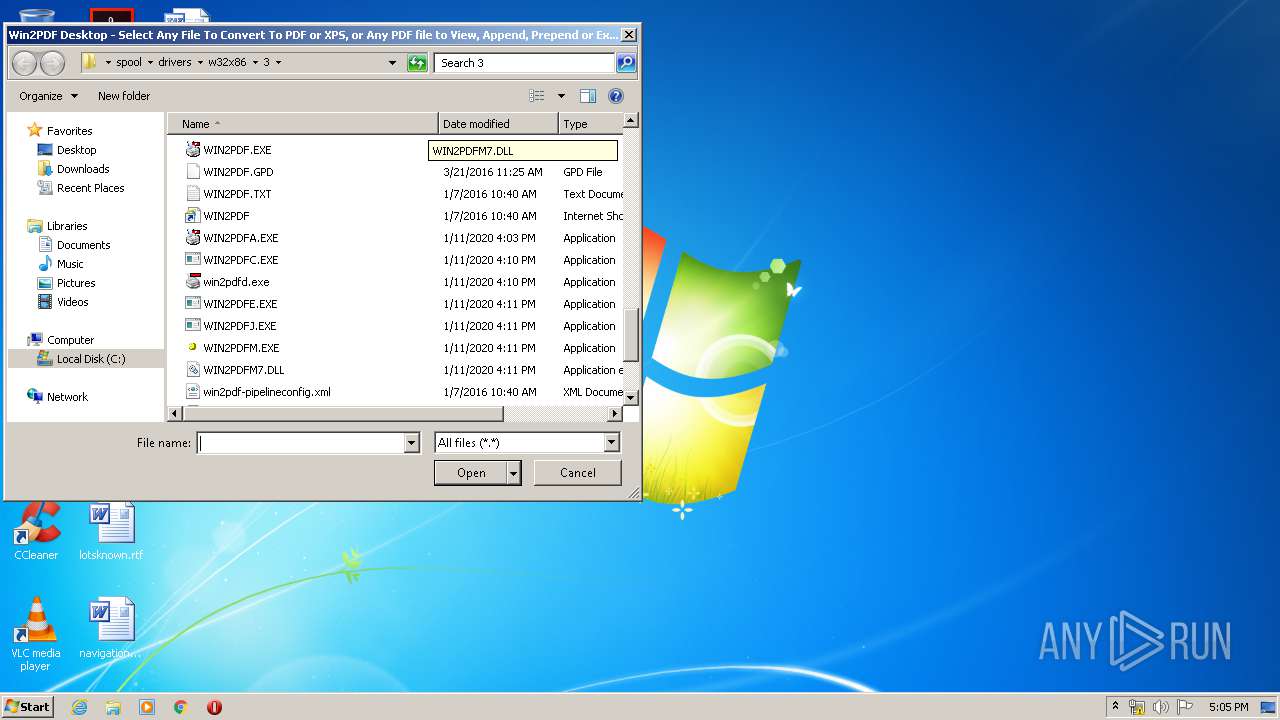Viewport: 1280px width, 720px height.
Task: Expand the spool breadcrumb arrow
Action: tap(149, 62)
